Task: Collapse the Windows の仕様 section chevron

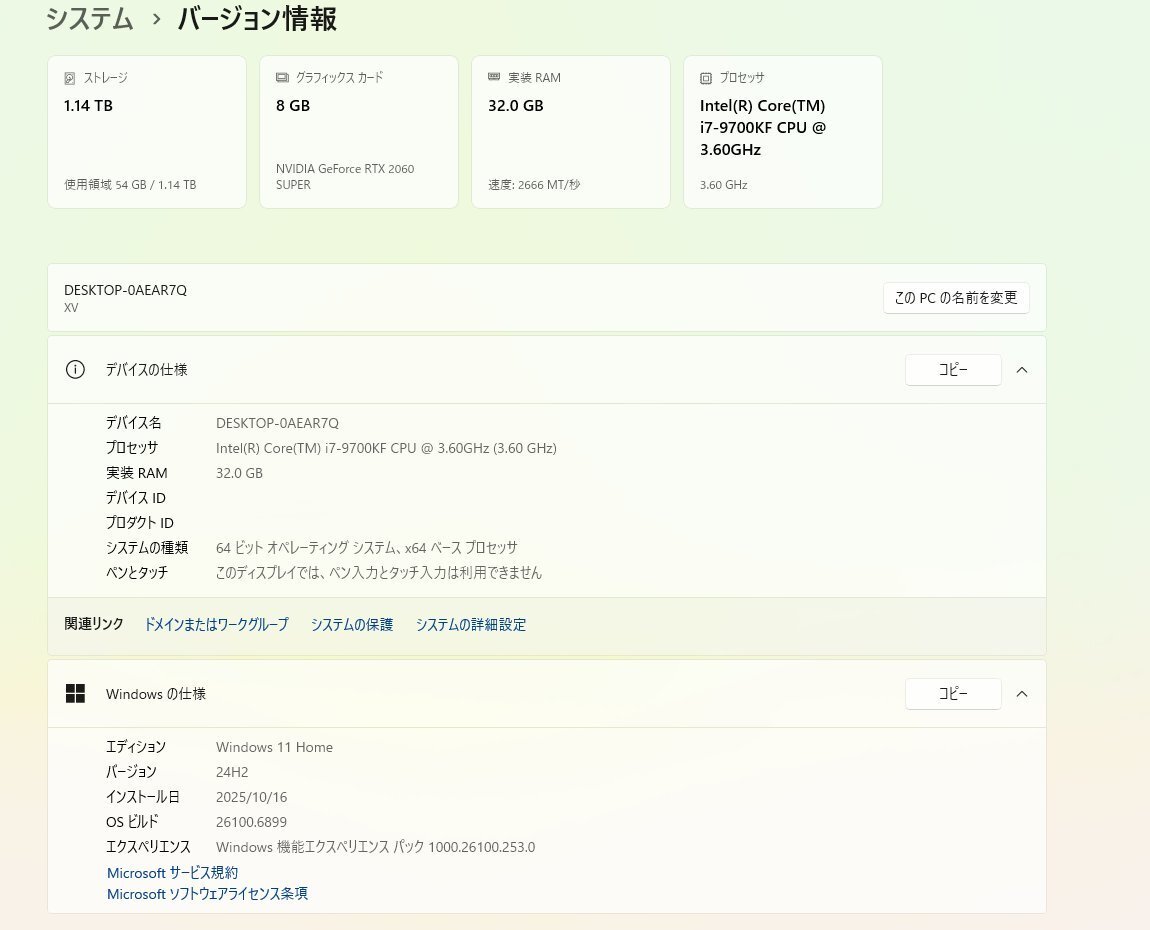Action: [1022, 694]
